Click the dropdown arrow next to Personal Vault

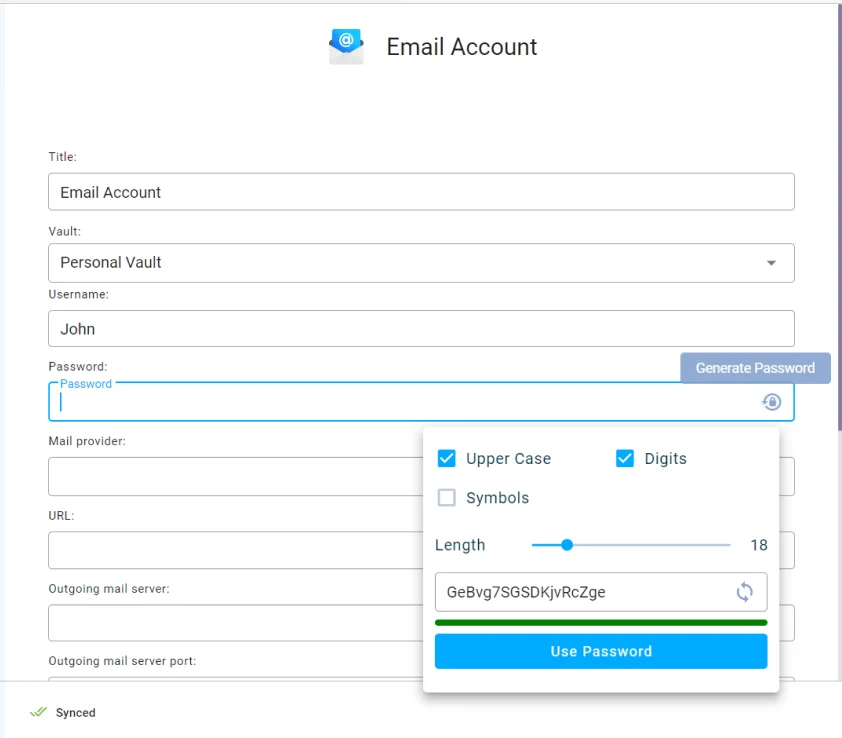[771, 262]
